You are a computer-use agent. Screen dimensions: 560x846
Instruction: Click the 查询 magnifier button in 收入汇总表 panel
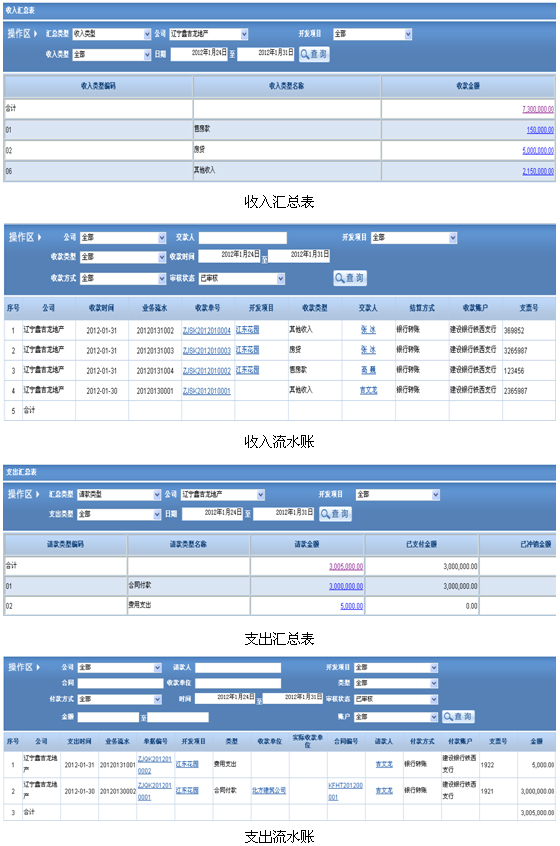pos(314,54)
